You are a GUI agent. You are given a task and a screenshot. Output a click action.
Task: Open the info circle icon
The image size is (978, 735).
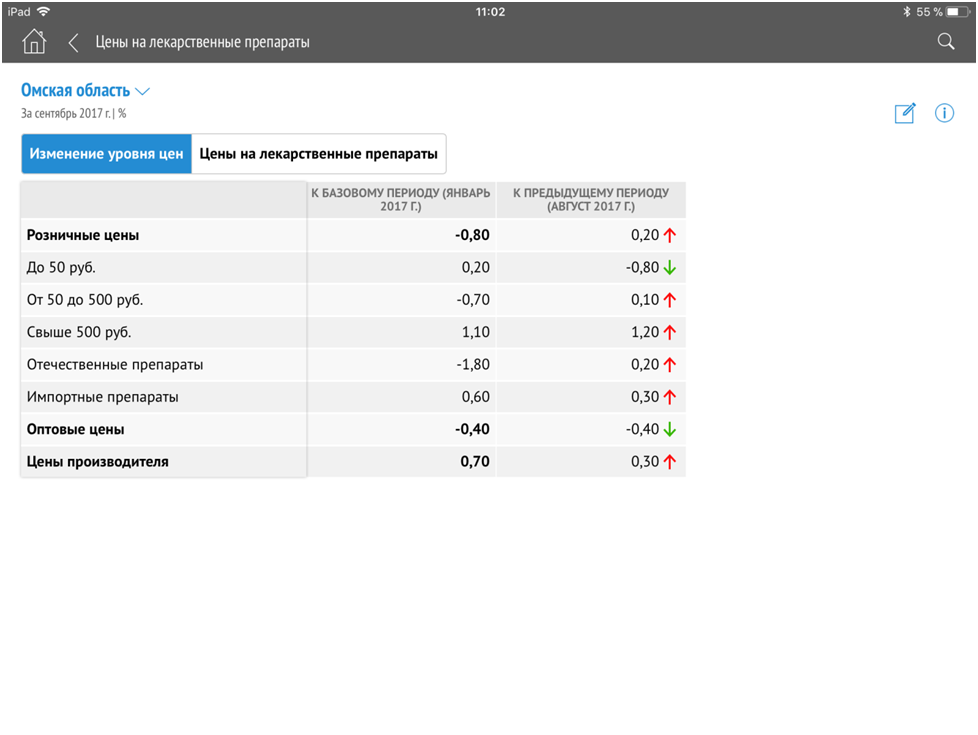944,113
